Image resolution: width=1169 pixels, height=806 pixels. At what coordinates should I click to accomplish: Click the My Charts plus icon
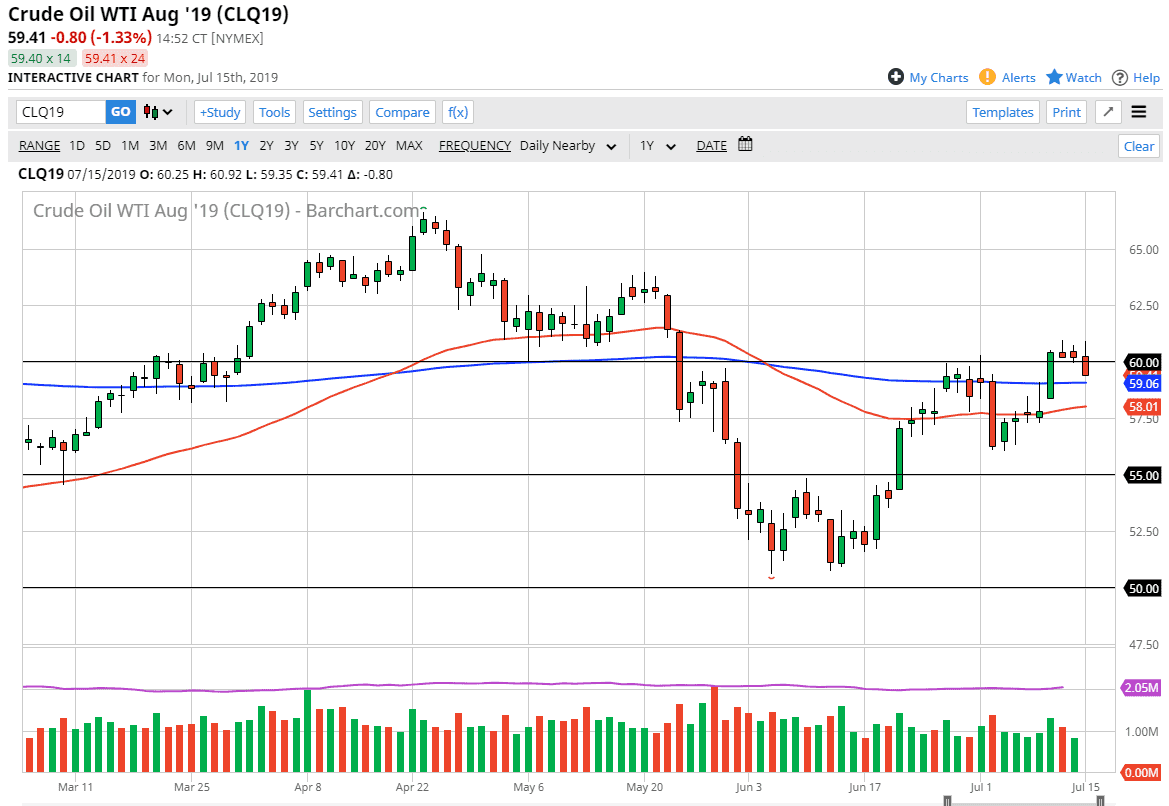pyautogui.click(x=895, y=77)
